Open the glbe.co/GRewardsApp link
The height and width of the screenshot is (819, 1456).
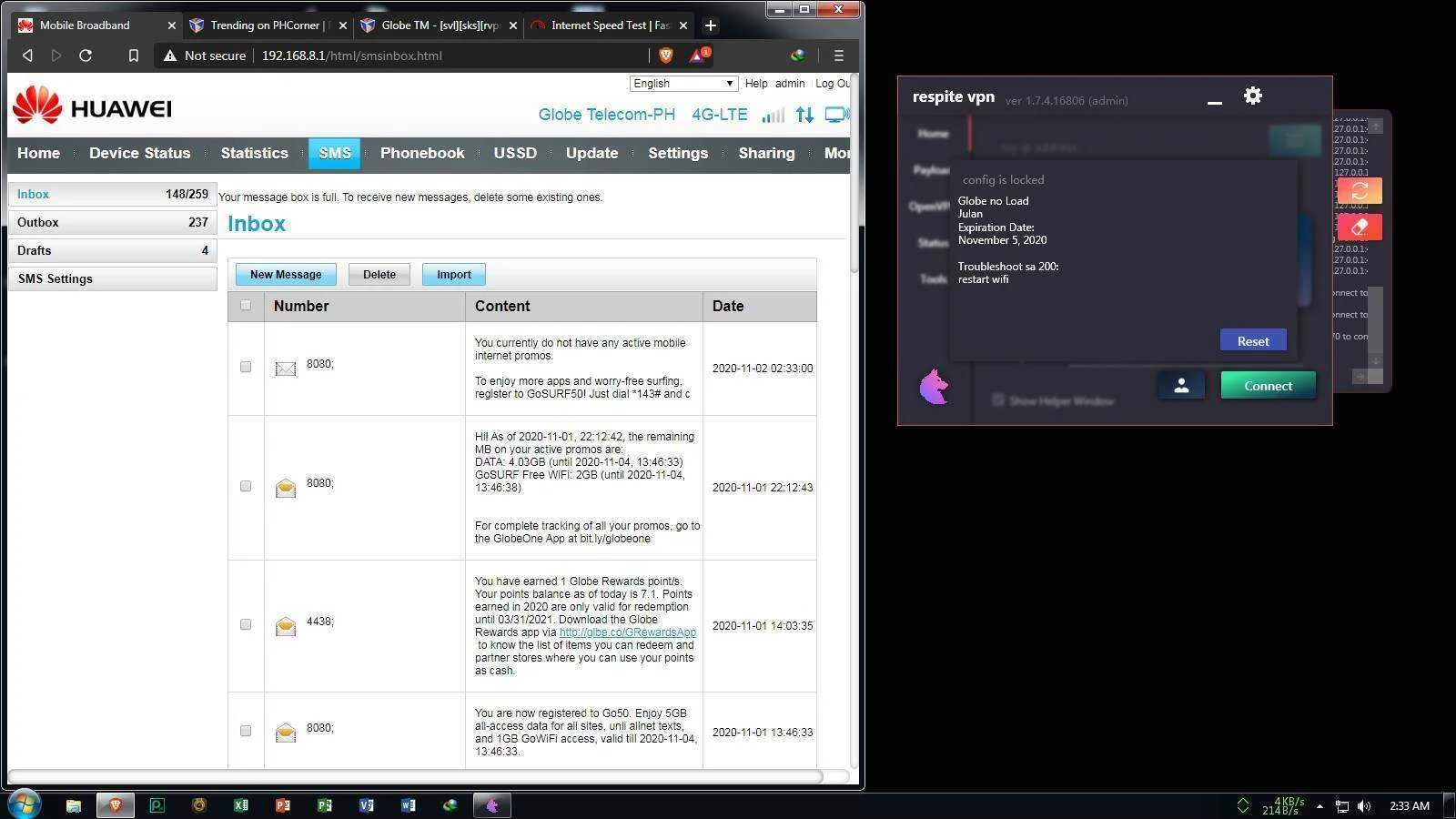(627, 632)
